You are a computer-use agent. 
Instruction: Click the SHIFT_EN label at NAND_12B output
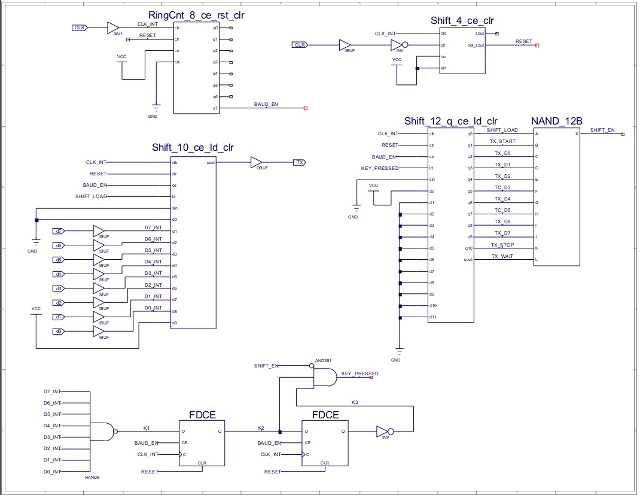[604, 129]
